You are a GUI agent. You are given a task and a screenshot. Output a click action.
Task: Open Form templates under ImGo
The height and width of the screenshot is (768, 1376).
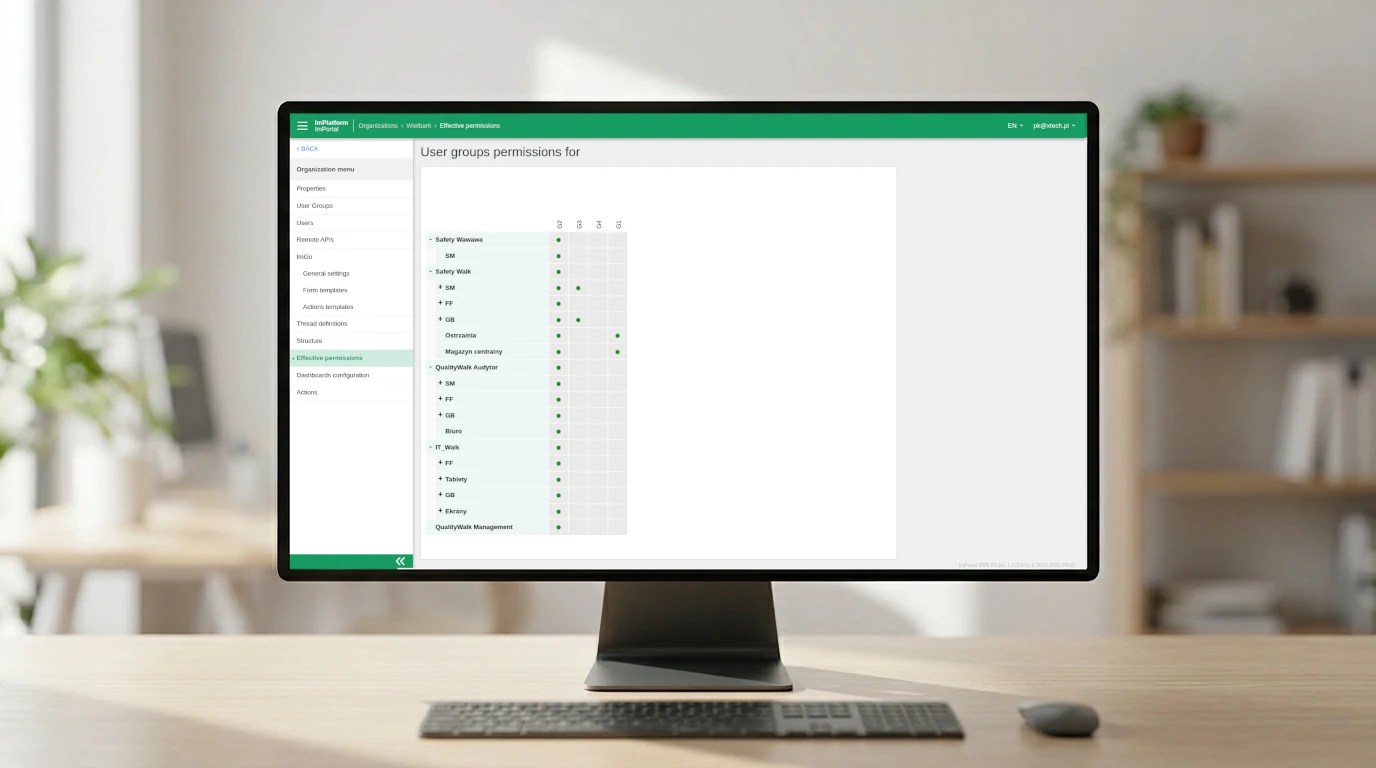325,290
